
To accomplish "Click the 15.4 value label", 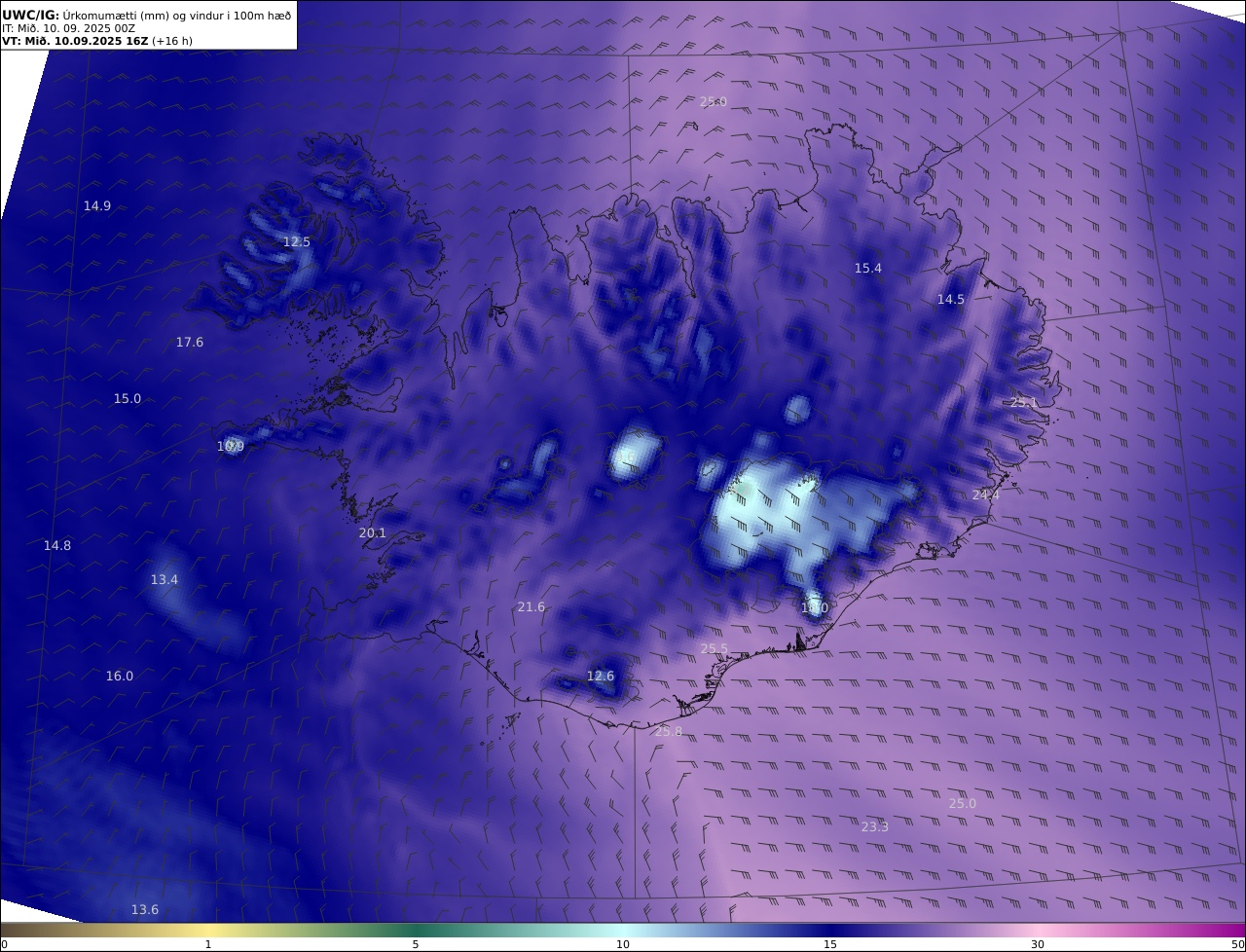I will point(867,269).
